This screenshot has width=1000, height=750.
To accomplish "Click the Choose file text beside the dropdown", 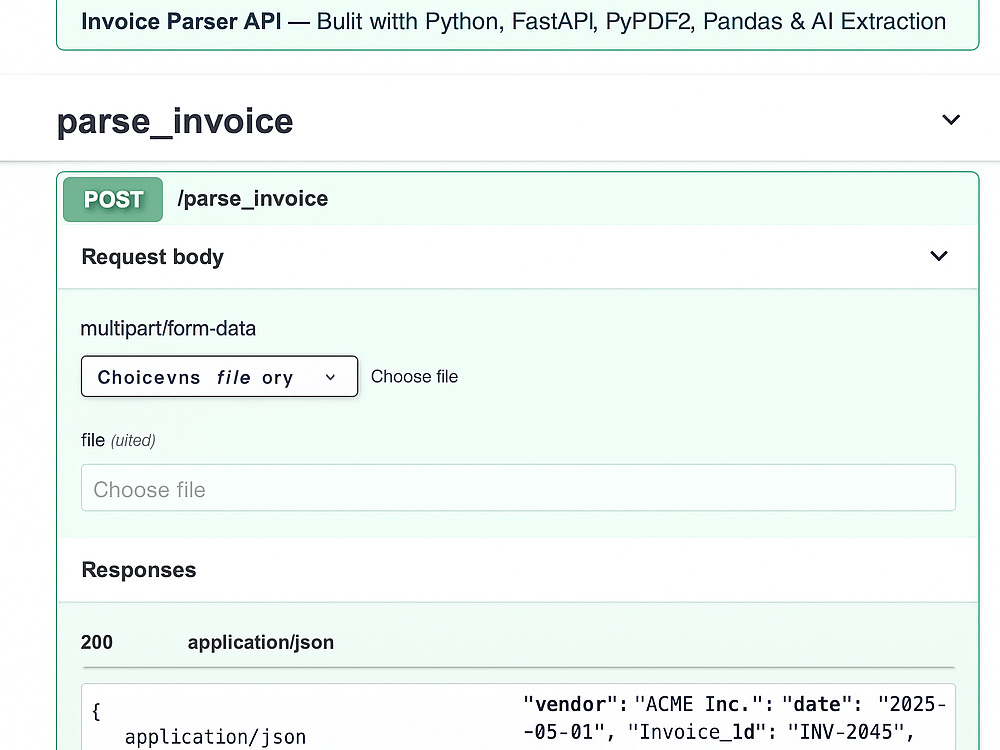I will click(x=414, y=377).
